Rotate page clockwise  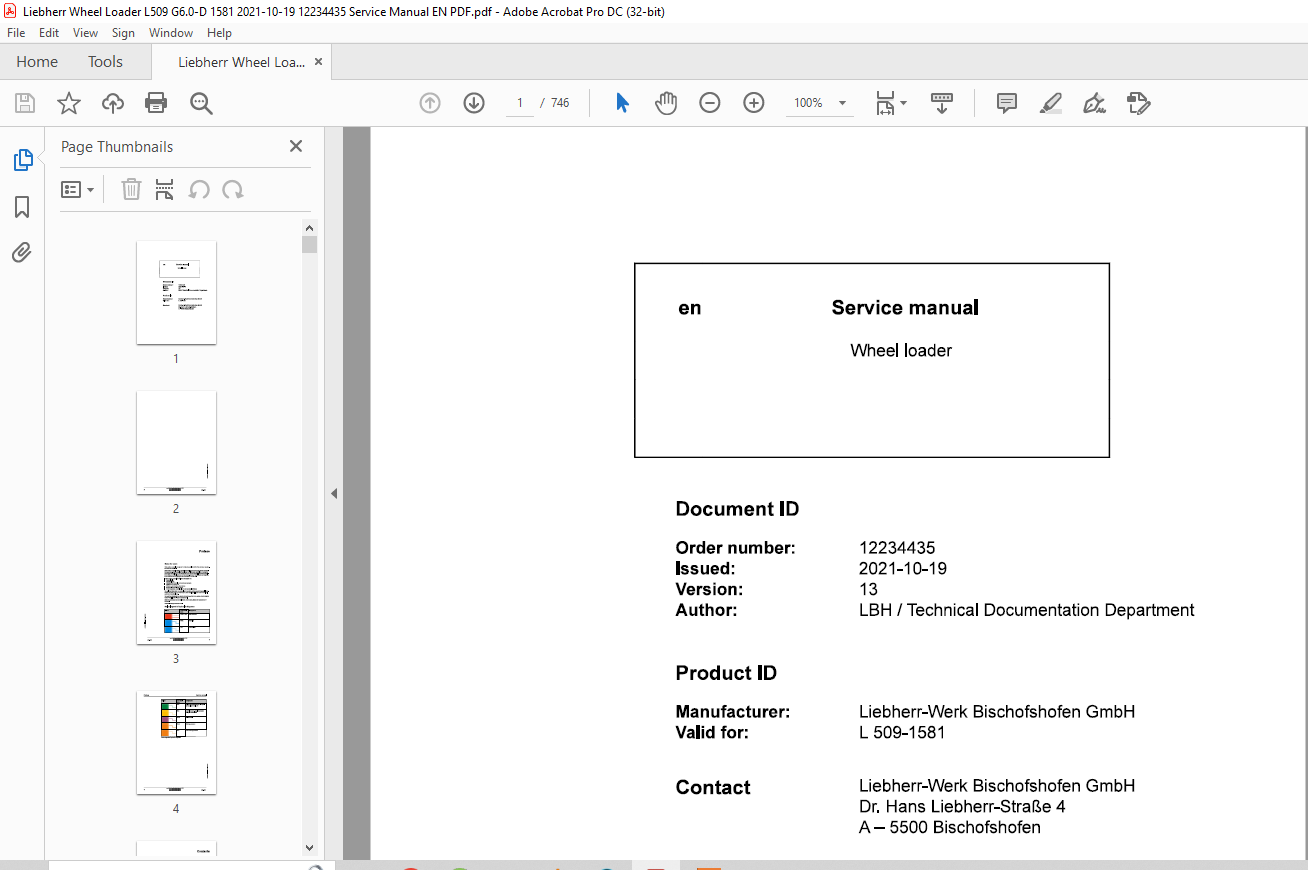(x=233, y=189)
